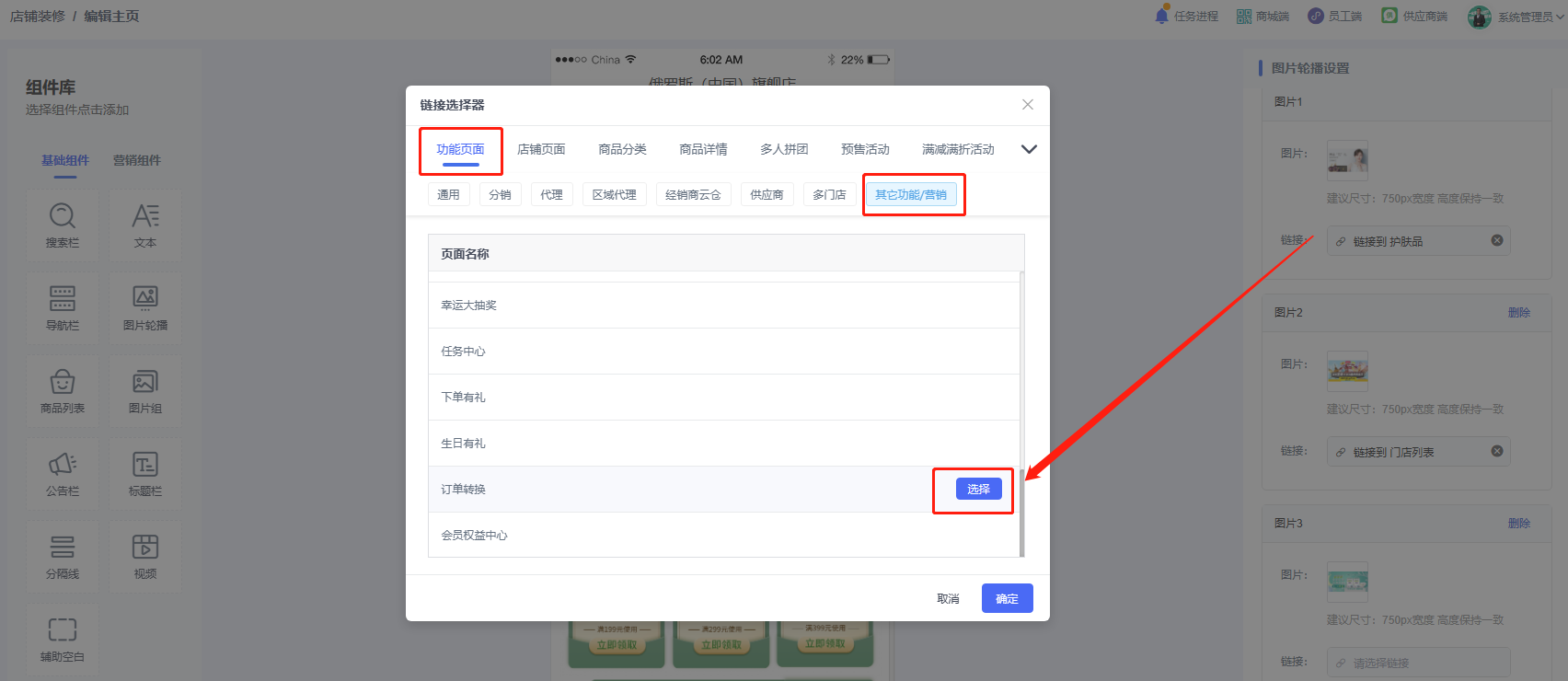The image size is (1568, 681).
Task: Switch to the 商品分类 tab
Action: coord(622,149)
